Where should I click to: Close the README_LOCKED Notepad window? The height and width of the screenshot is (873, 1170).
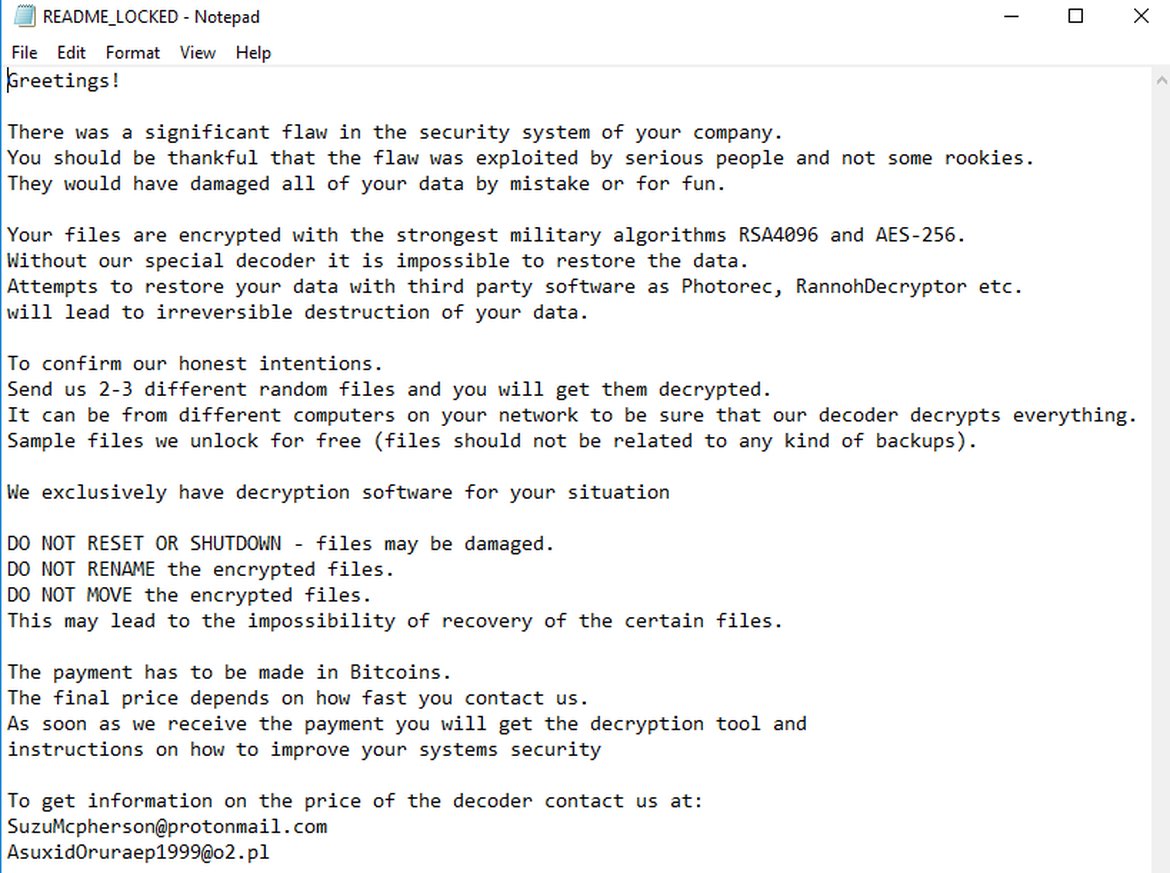1141,17
